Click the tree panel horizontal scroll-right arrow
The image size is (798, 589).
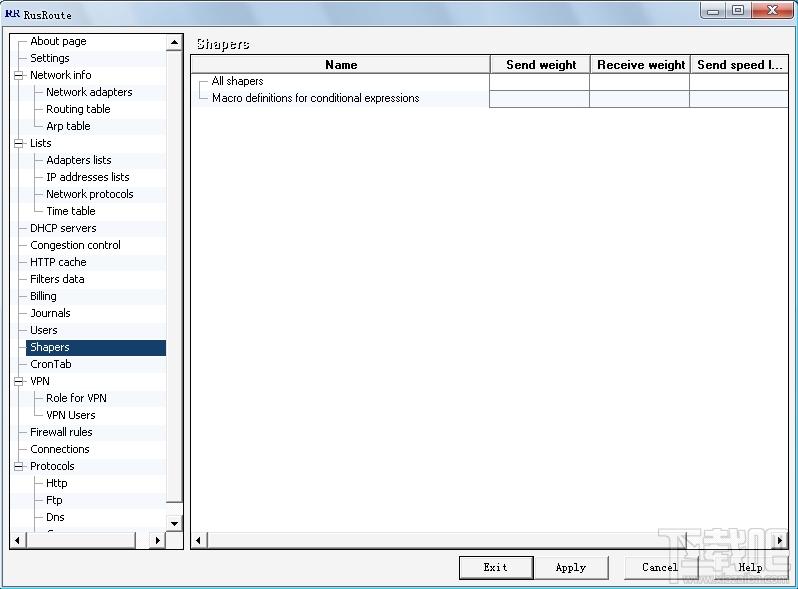pyautogui.click(x=157, y=540)
